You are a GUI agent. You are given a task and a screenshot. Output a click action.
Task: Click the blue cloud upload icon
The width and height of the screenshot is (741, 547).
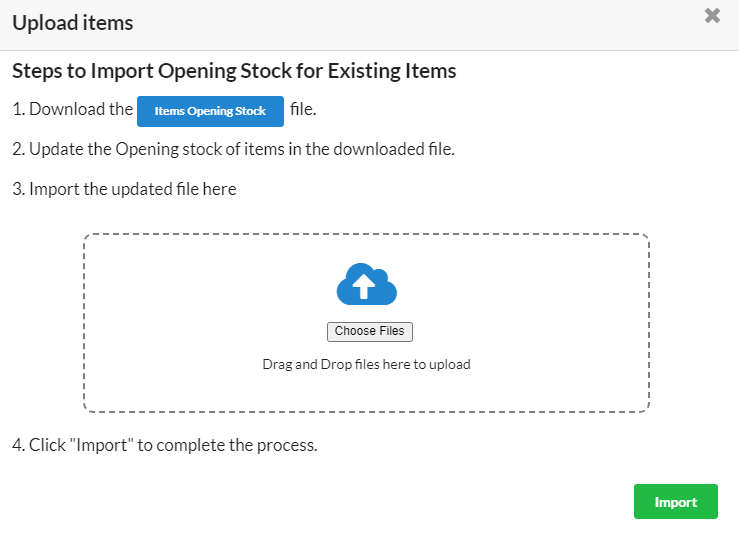click(x=367, y=284)
